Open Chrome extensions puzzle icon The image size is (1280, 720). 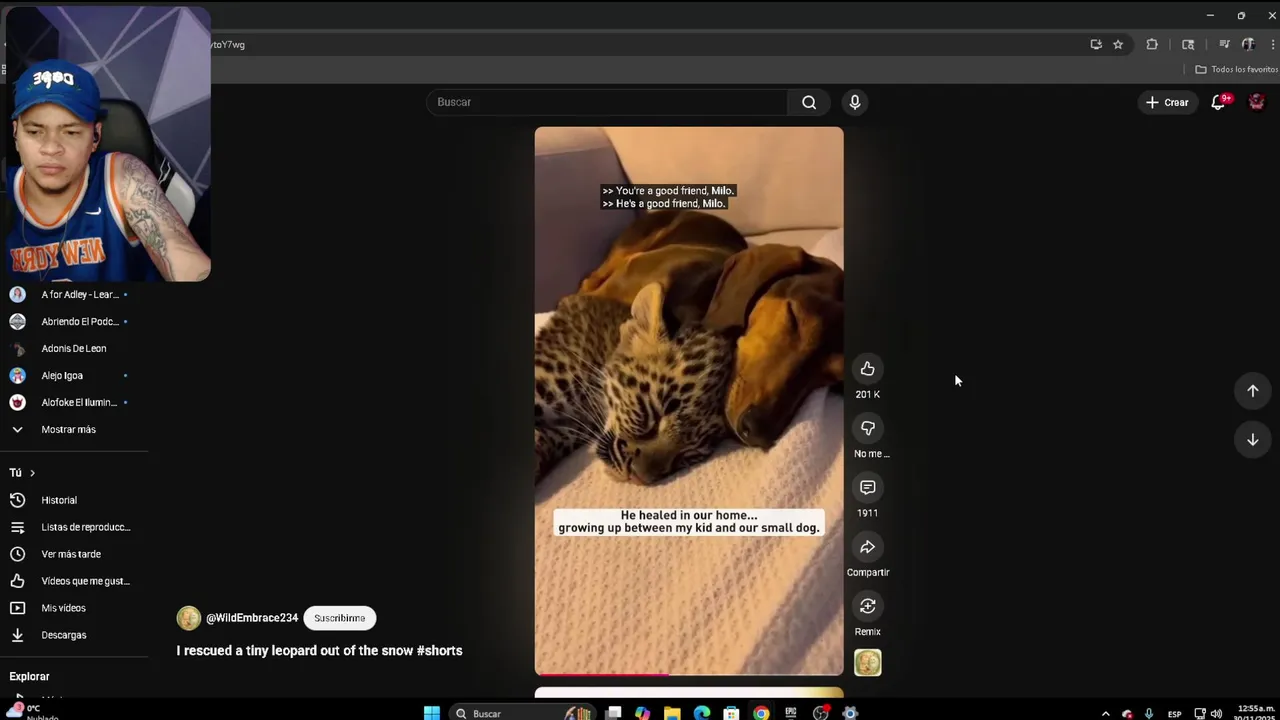tap(1152, 44)
